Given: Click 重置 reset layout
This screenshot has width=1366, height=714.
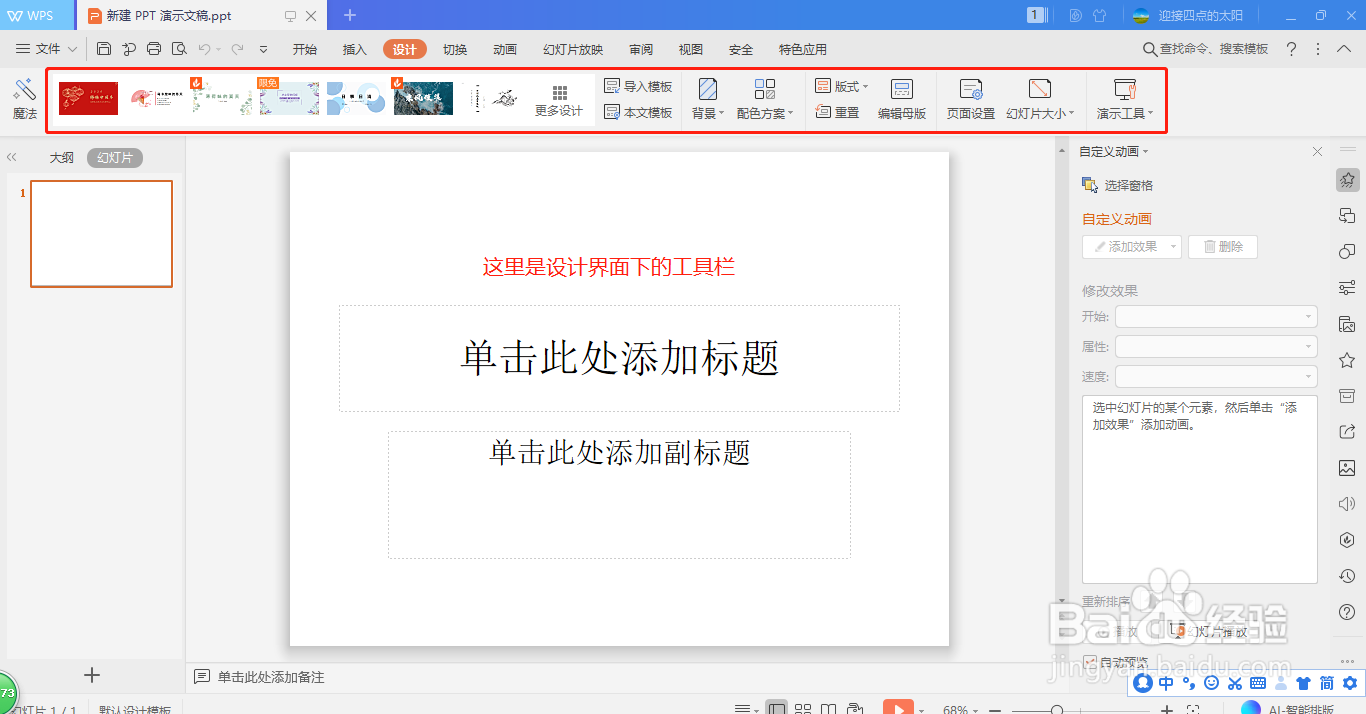Looking at the screenshot, I should point(838,113).
